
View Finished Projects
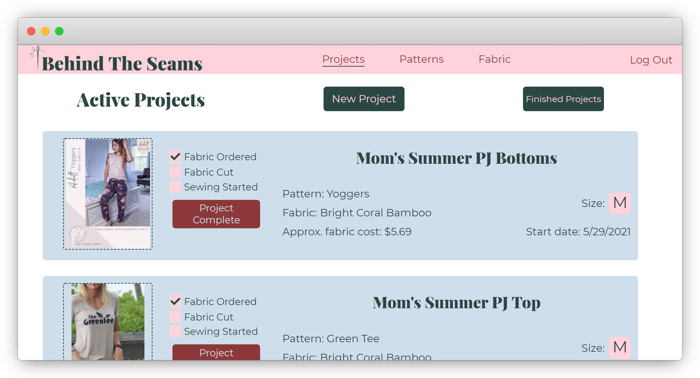tap(563, 99)
